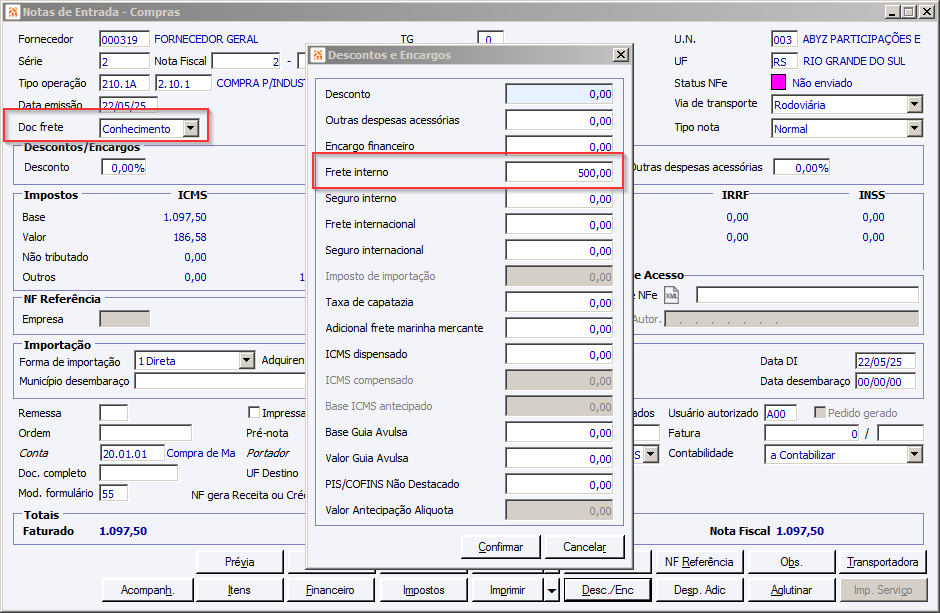Image resolution: width=940 pixels, height=613 pixels.
Task: Click the ICMS dispensado field
Action: [559, 354]
